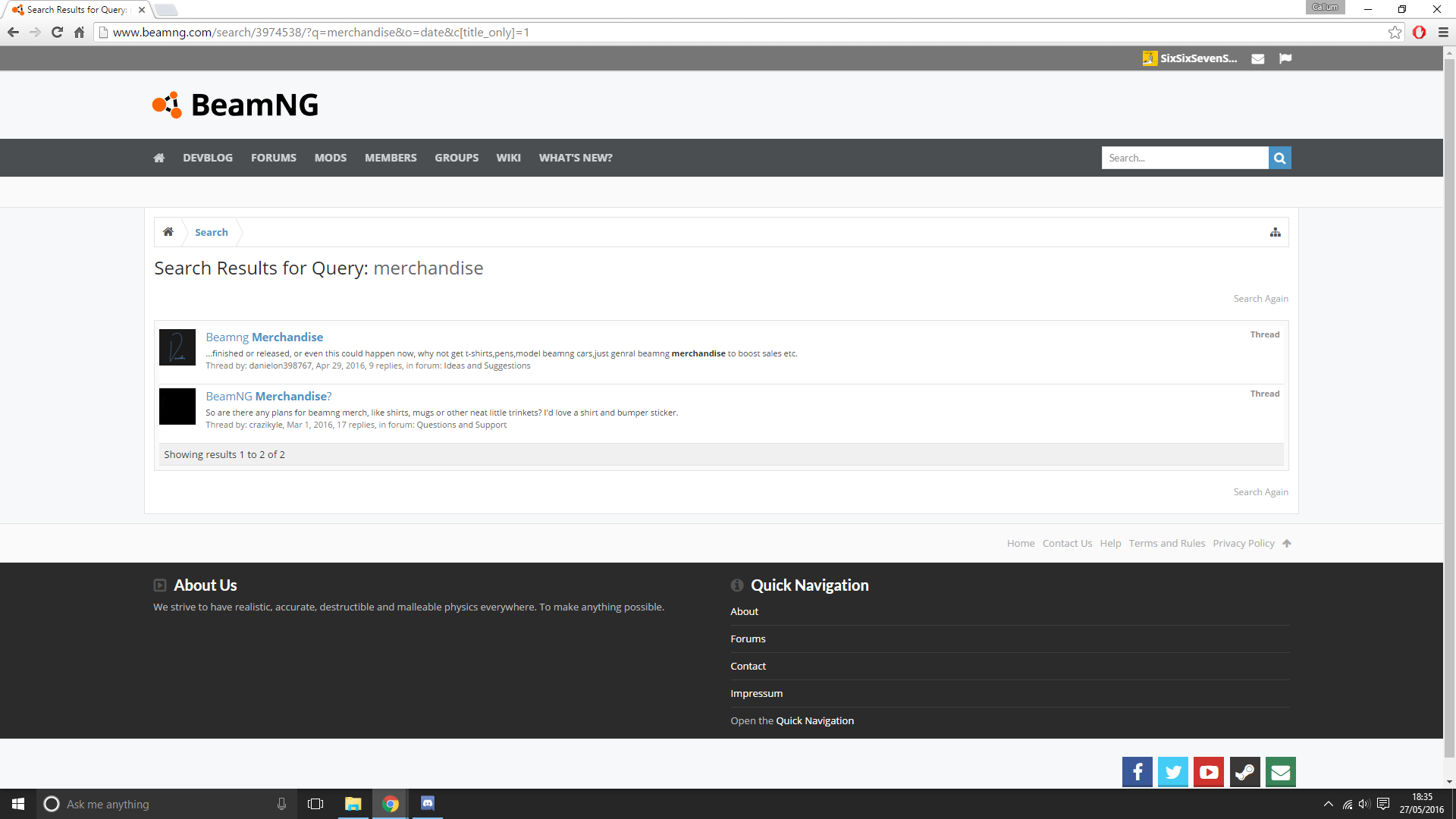Click the upper Search Again link

[1260, 299]
